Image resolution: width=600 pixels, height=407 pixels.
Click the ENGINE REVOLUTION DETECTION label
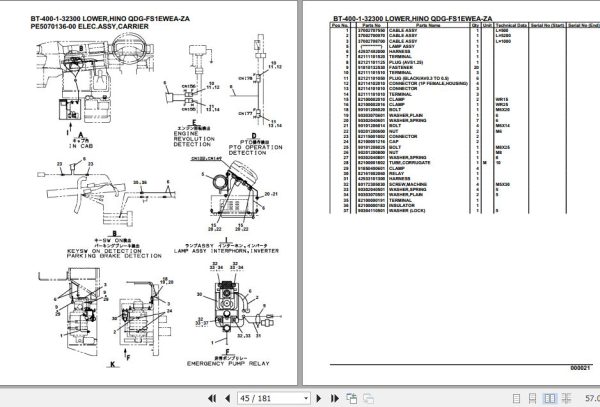pos(194,139)
